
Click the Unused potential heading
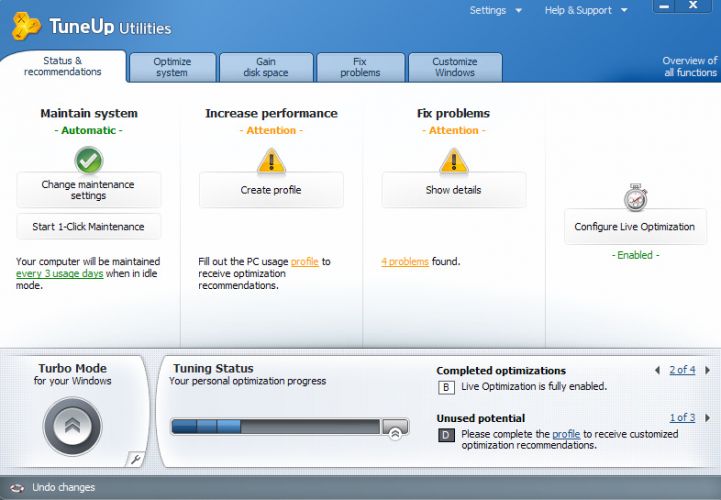pos(481,419)
